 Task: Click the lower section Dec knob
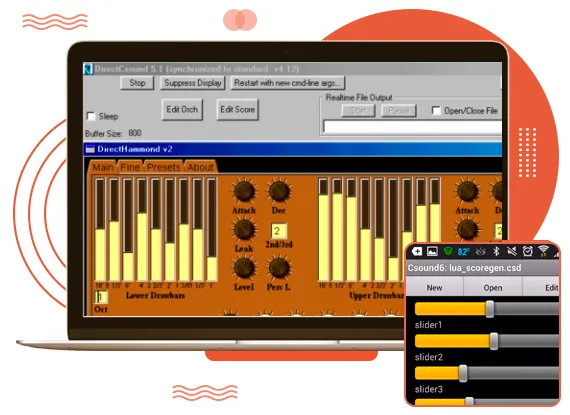click(279, 191)
